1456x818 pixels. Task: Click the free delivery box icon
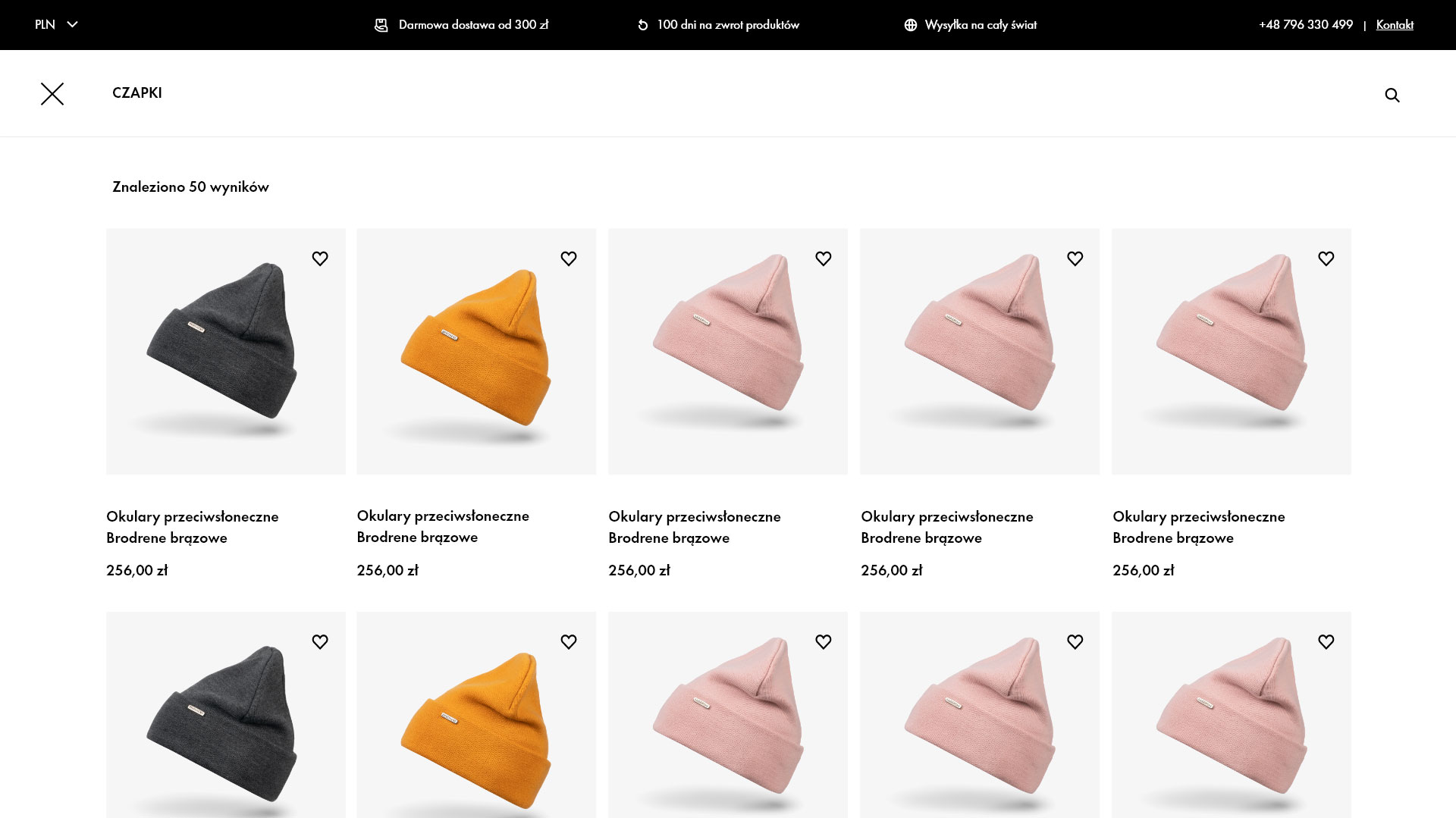tap(381, 25)
